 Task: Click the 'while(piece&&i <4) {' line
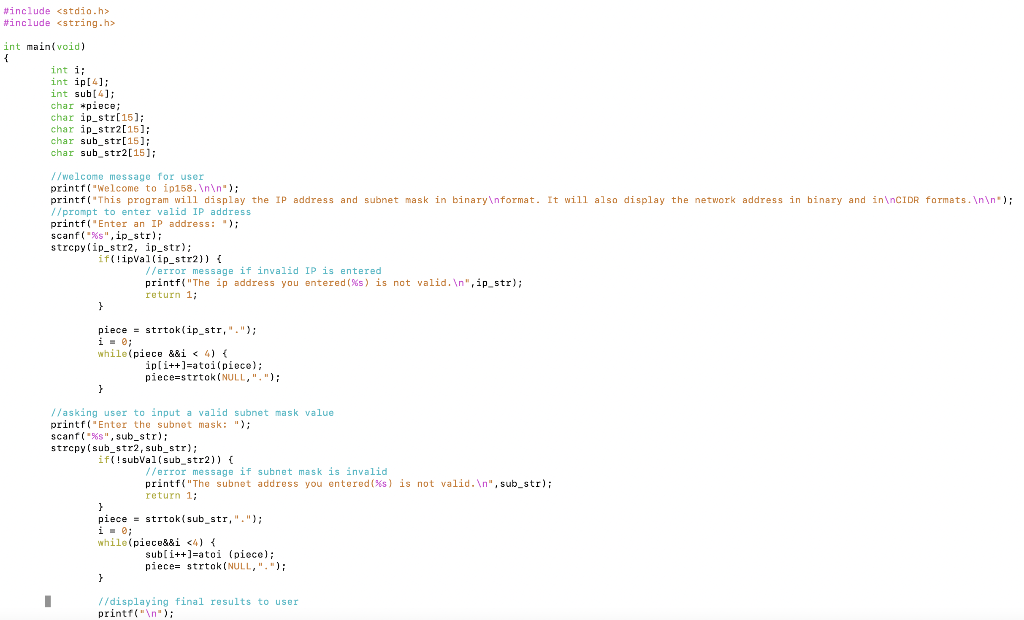[x=157, y=543]
